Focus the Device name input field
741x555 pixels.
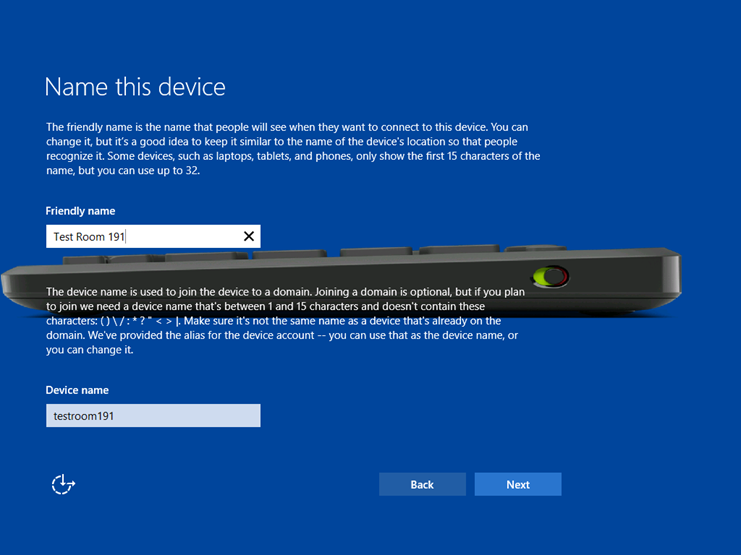153,416
